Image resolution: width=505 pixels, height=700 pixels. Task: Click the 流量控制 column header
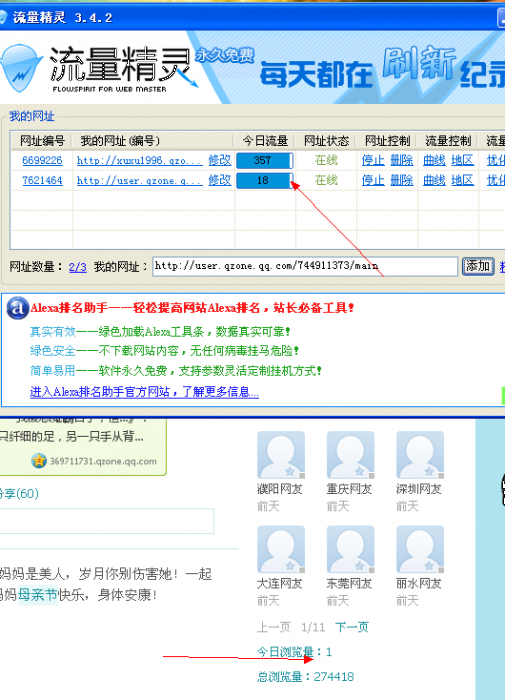[x=448, y=141]
